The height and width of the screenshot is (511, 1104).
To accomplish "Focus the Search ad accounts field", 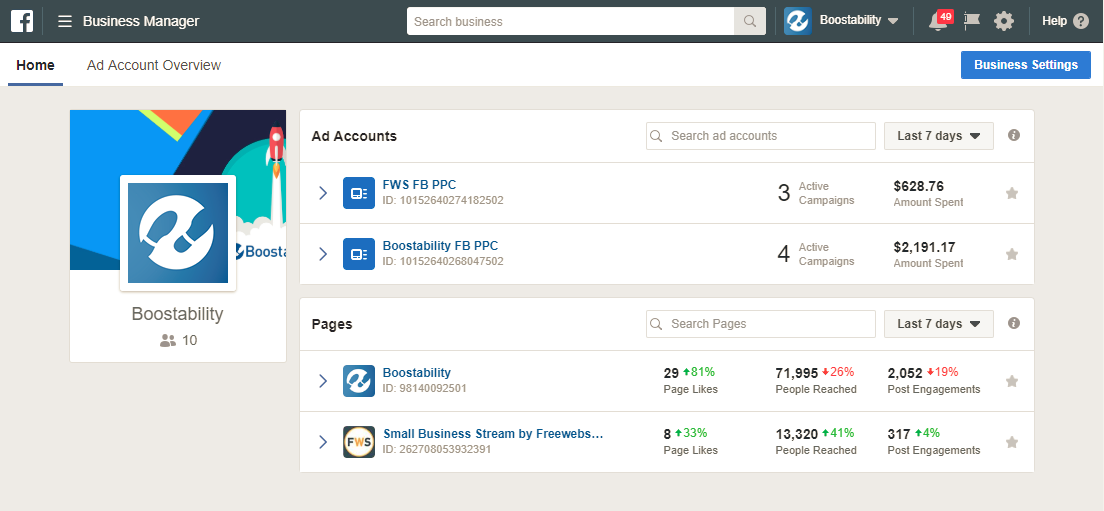I will tap(760, 136).
